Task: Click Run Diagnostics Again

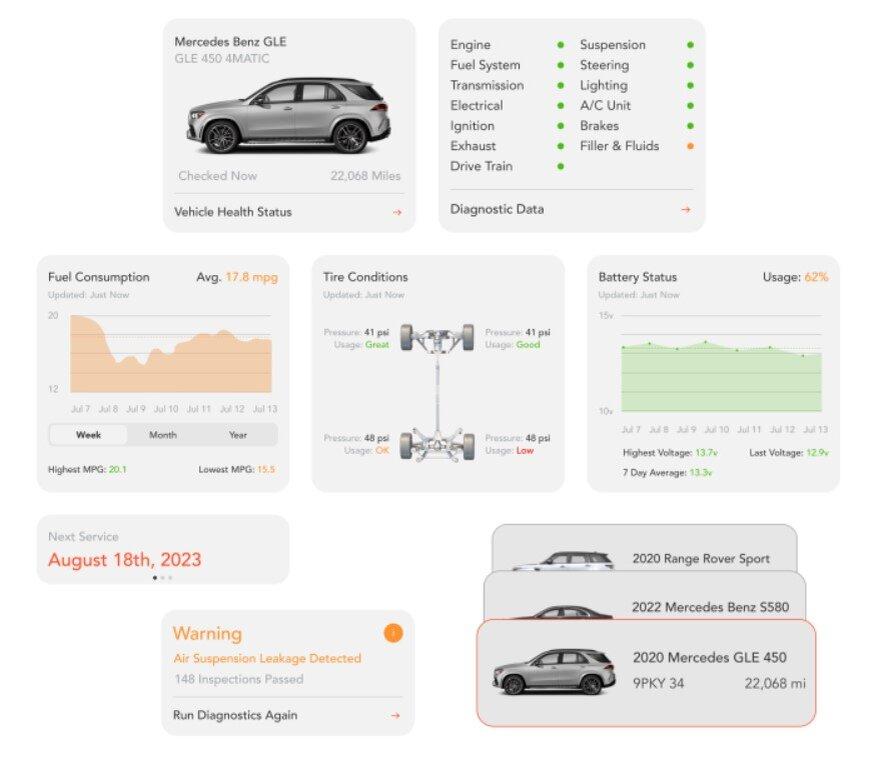Action: pos(235,715)
